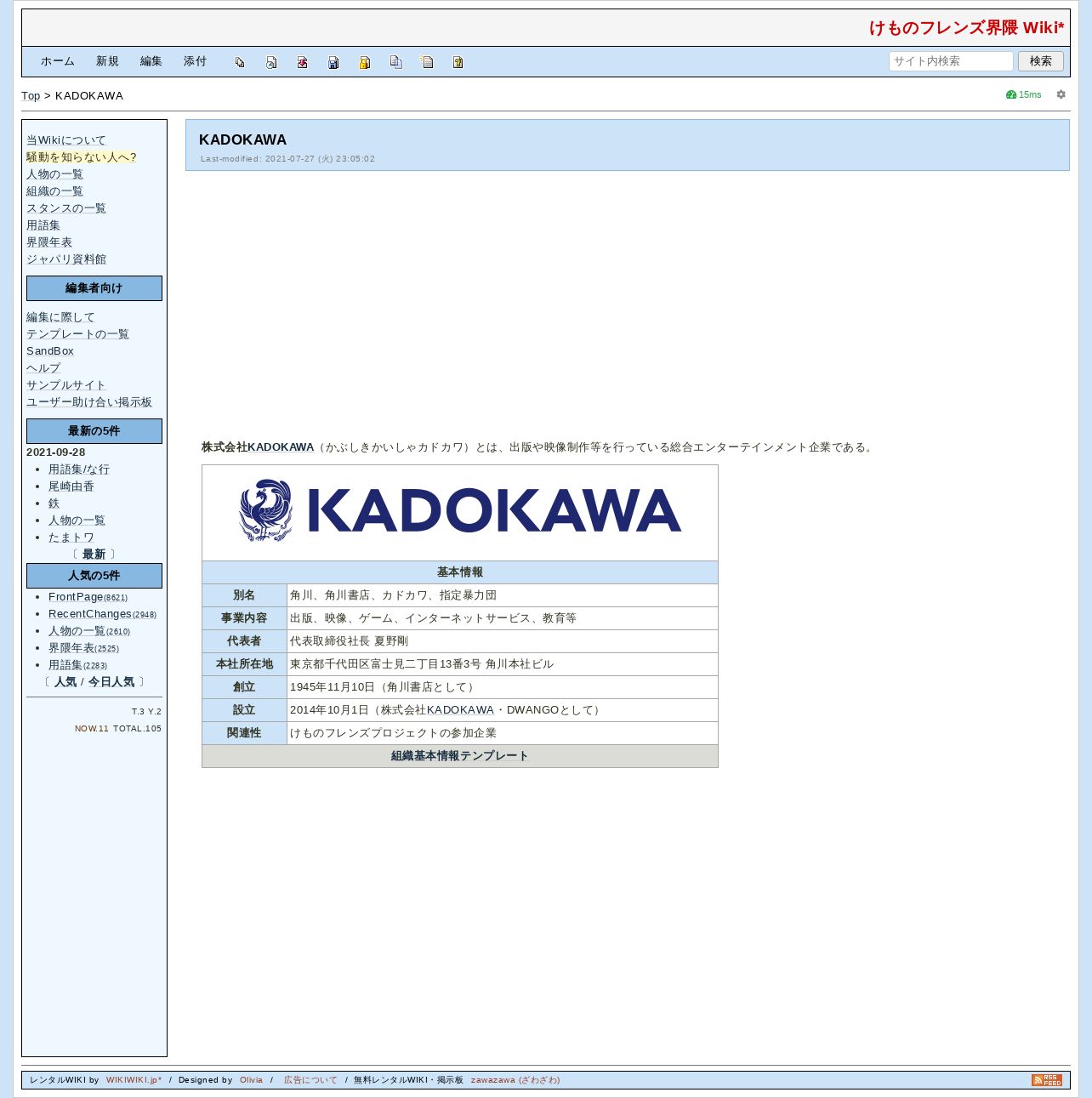Click the floppy disk backup icon

point(333,62)
